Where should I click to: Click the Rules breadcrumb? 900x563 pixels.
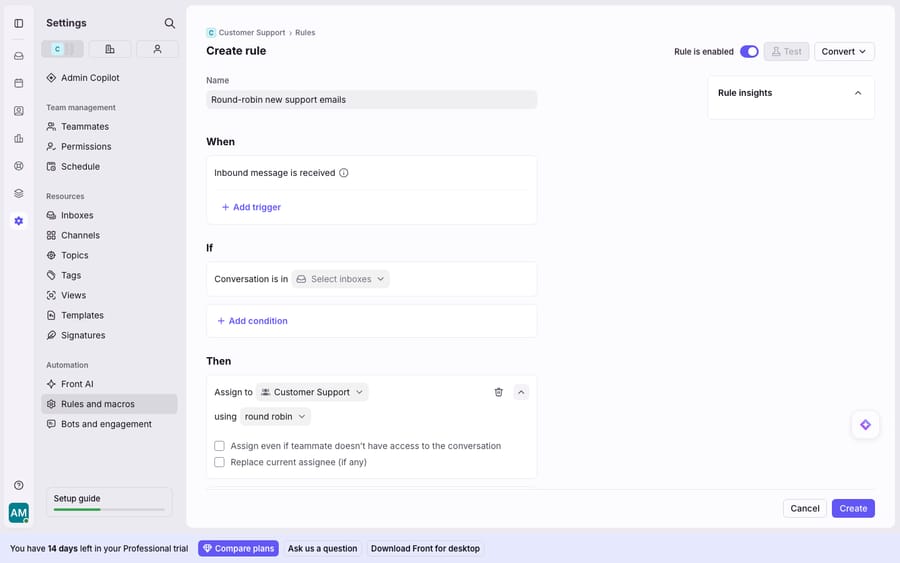tap(305, 33)
